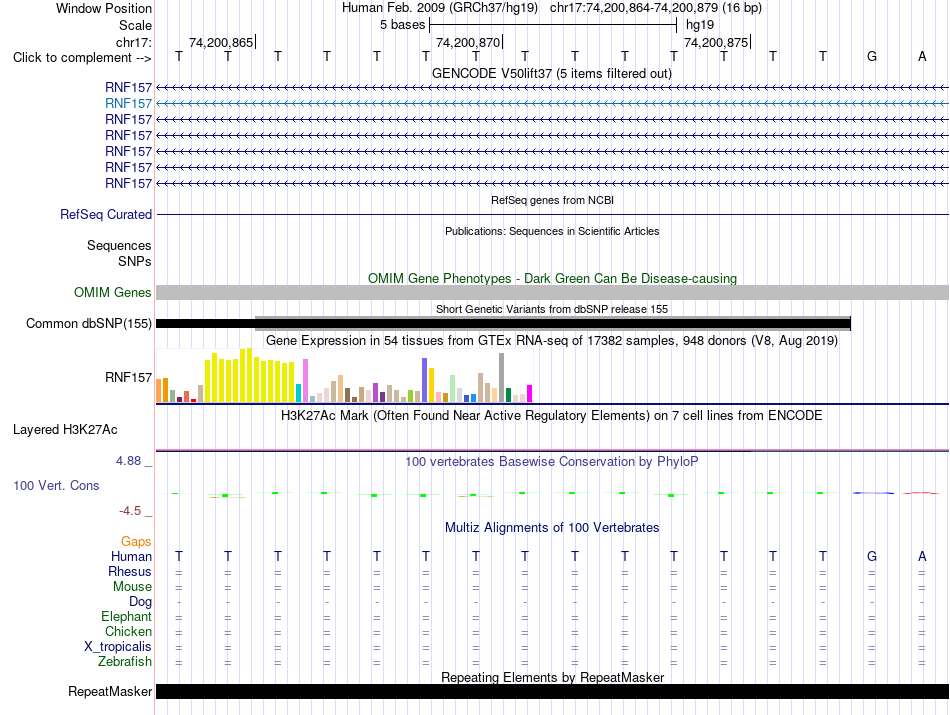Select the G base in the complement sequence row
The image size is (950, 715).
pos(872,56)
